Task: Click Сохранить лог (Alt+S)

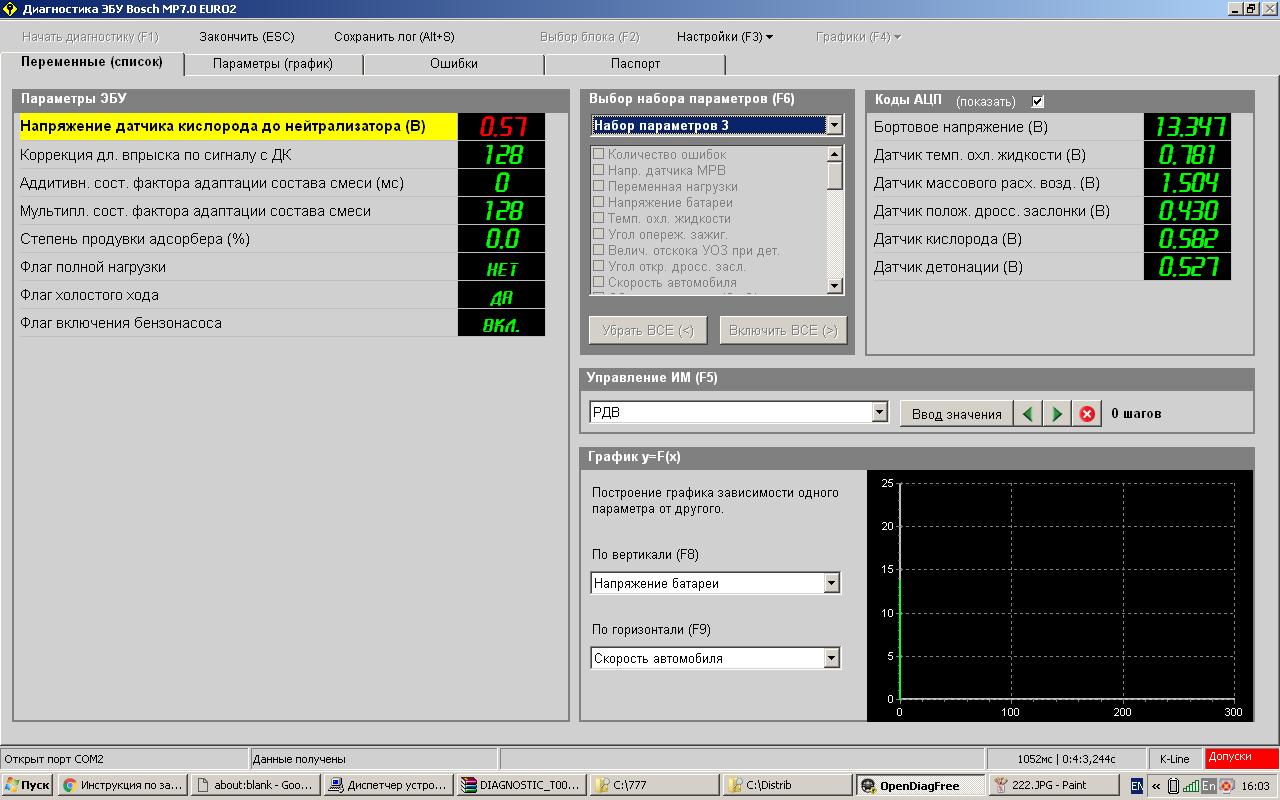Action: tap(394, 37)
